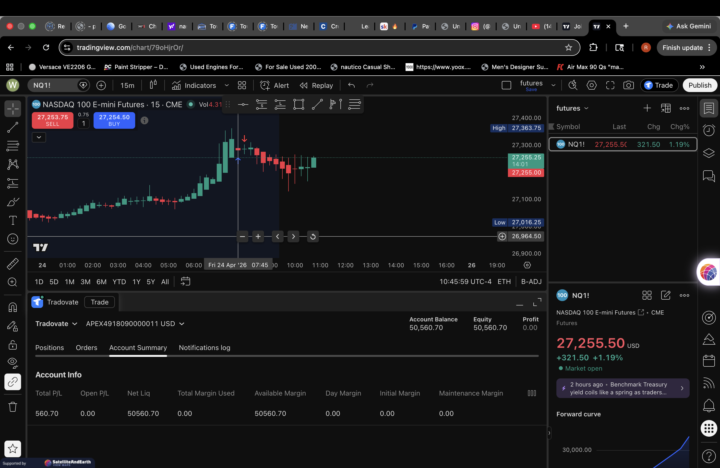Select the trend line drawing tool
Image resolution: width=720 pixels, height=468 pixels.
(13, 128)
